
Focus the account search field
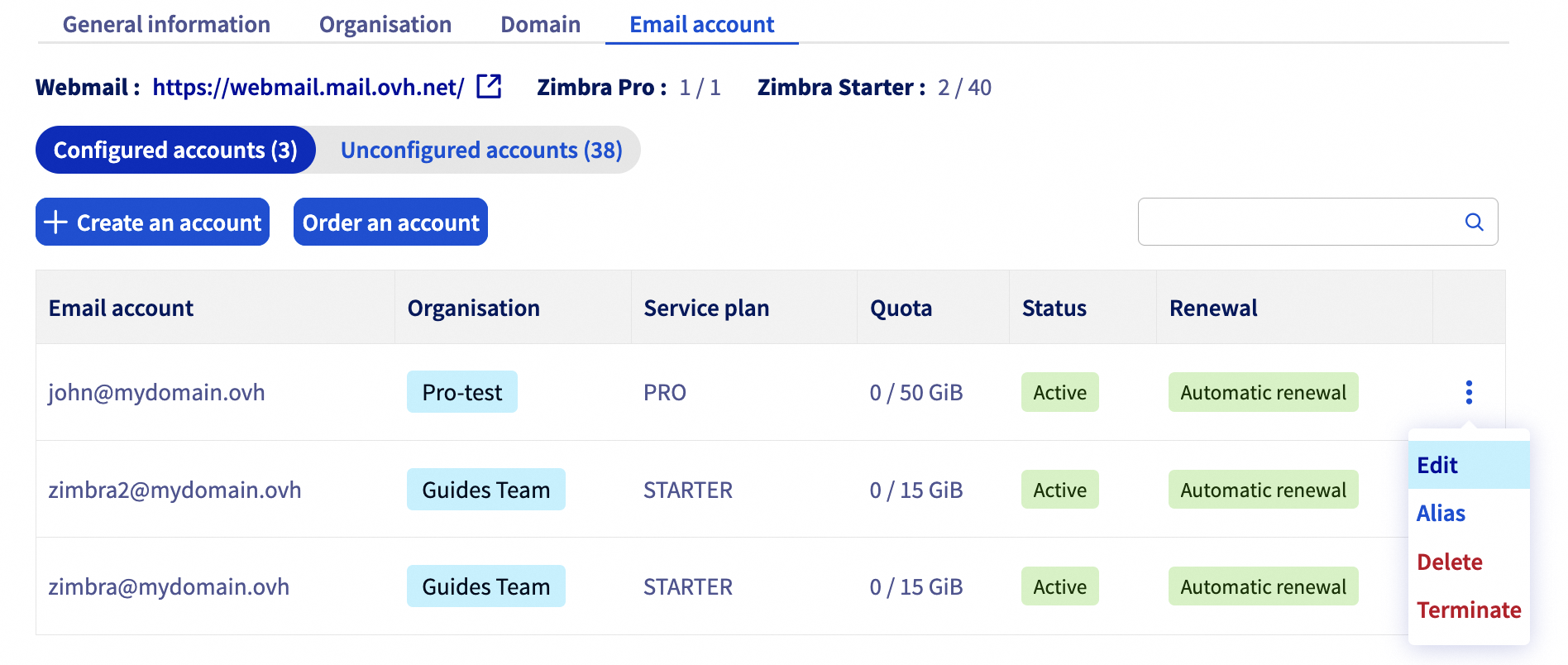(x=1317, y=222)
